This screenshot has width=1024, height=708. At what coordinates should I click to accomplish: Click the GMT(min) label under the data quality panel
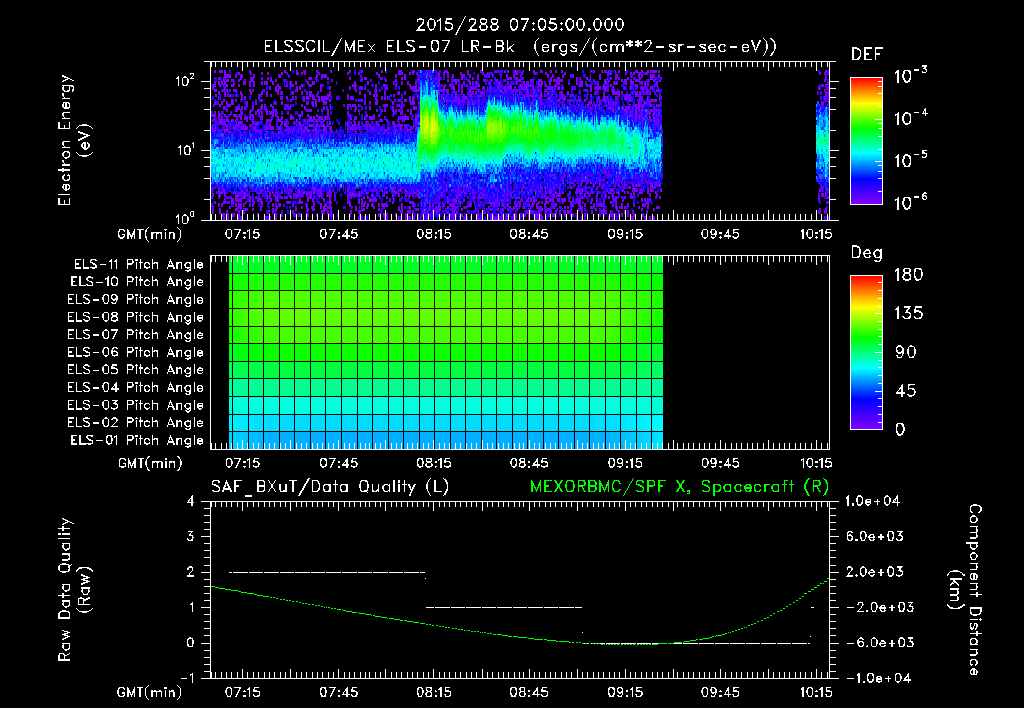[x=150, y=691]
